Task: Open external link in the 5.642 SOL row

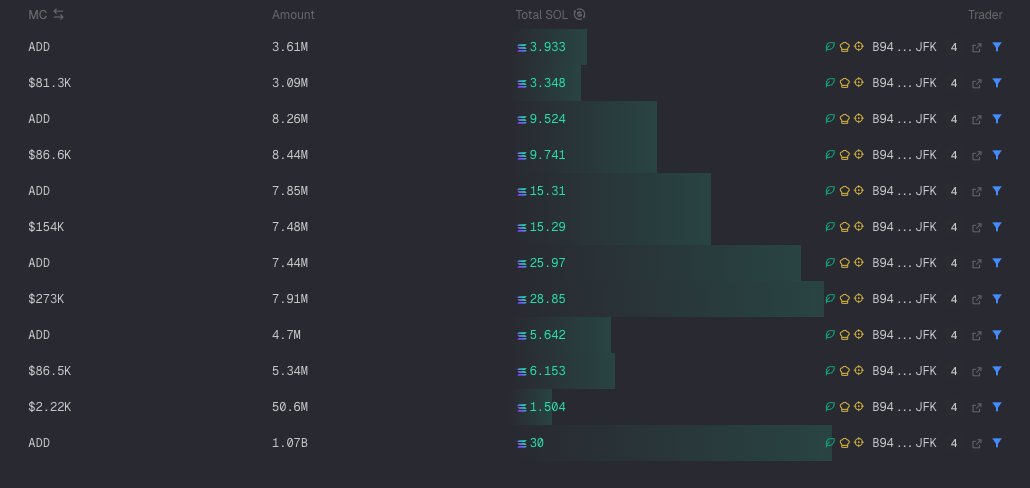Action: pos(977,336)
